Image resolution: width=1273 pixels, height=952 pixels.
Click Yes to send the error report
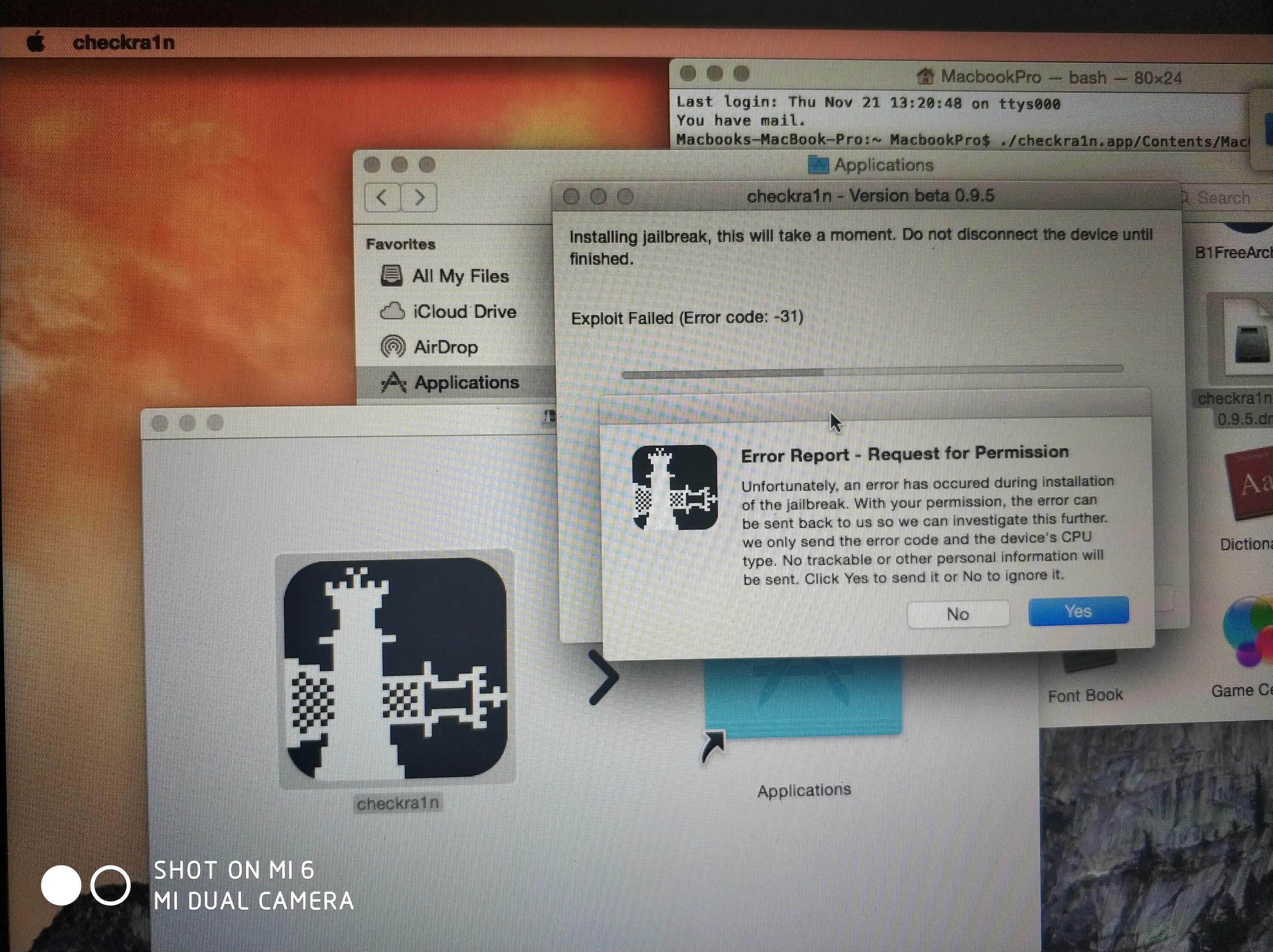pos(1078,611)
